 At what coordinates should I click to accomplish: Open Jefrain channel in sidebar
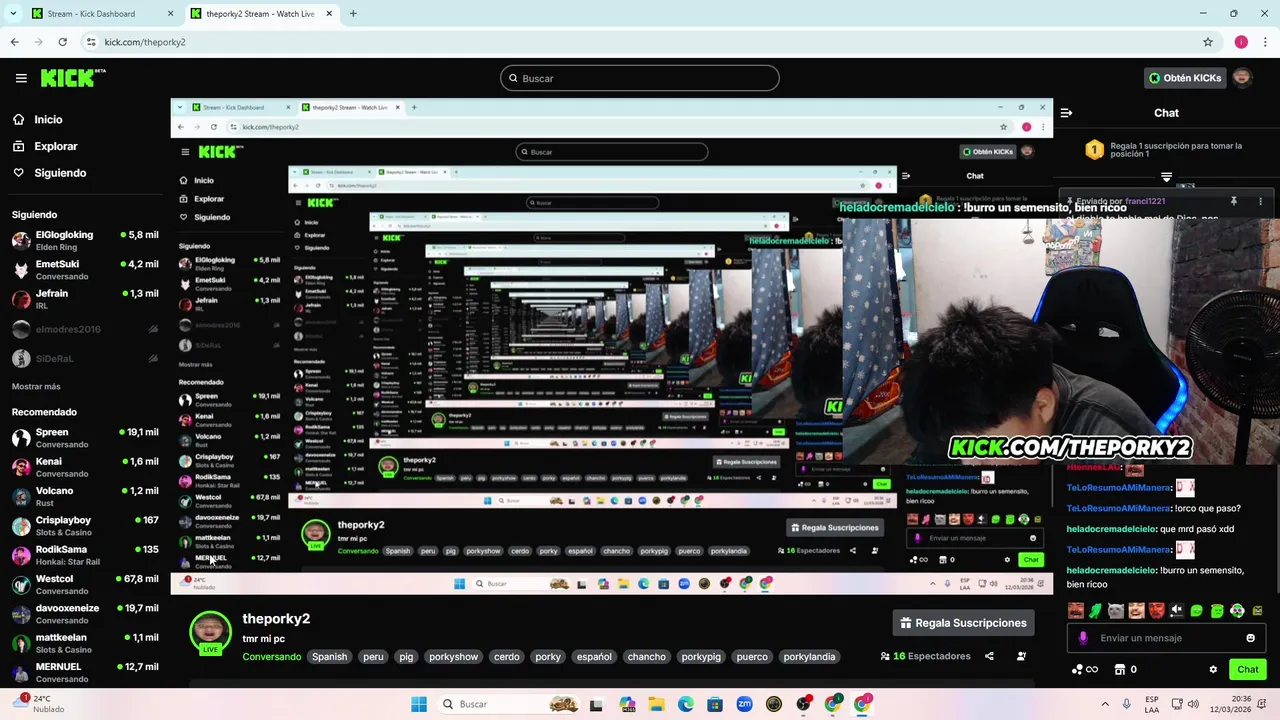point(85,299)
